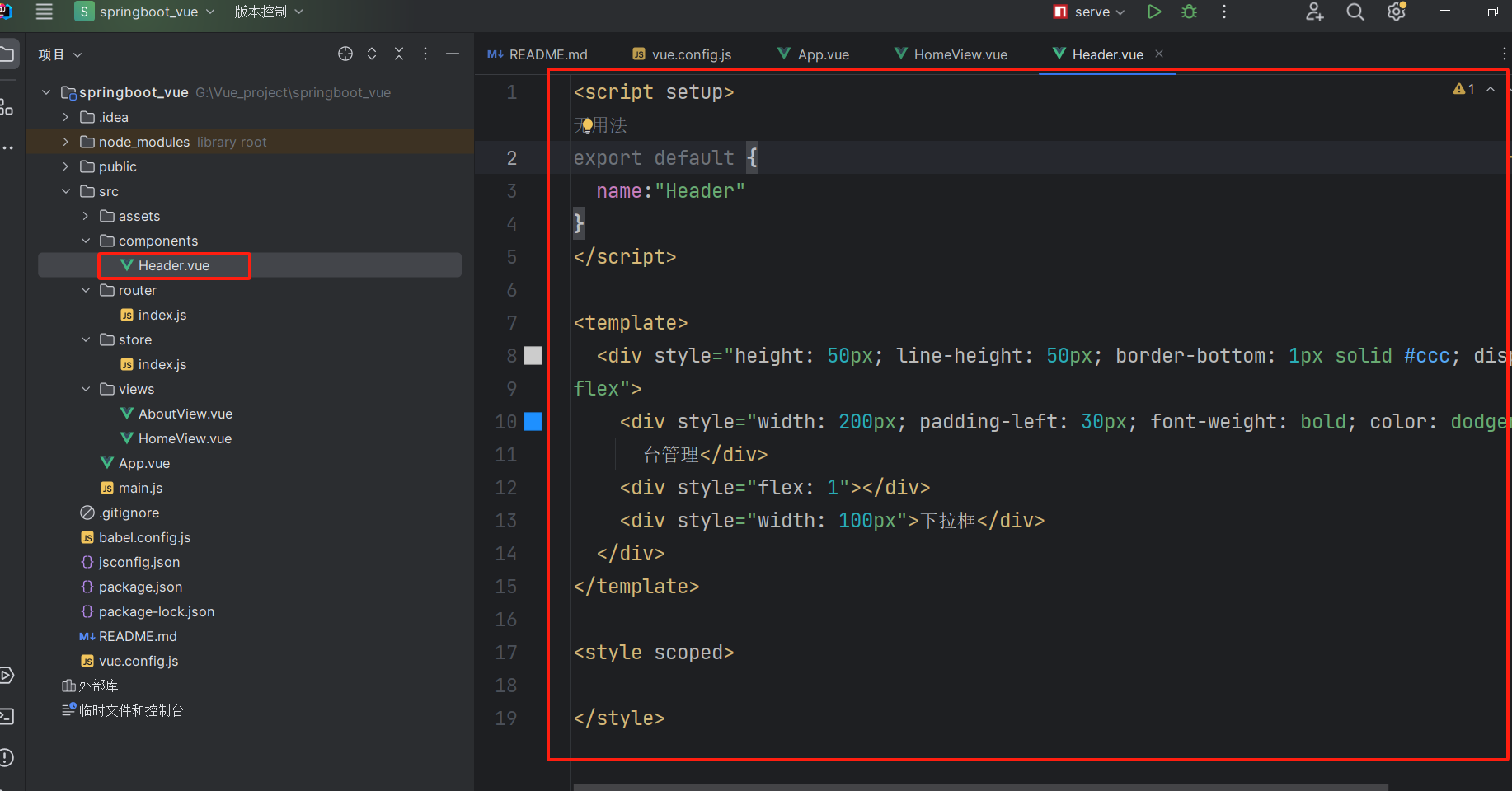
Task: Expand the assets folder
Action: coord(86,216)
